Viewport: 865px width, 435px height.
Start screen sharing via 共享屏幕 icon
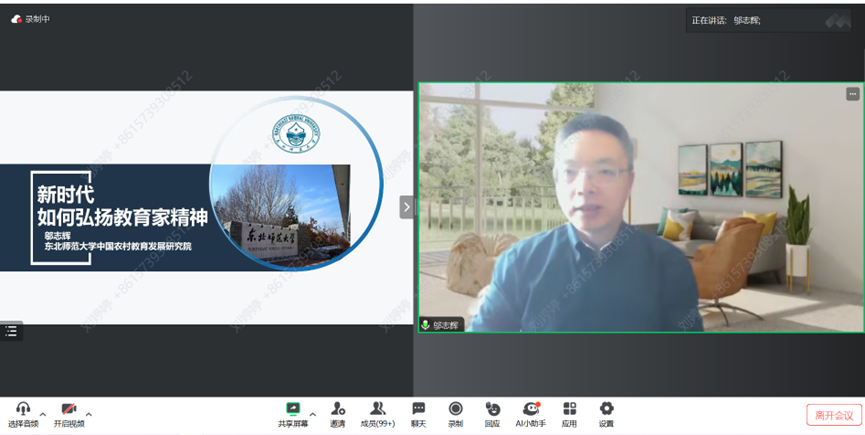pos(293,410)
